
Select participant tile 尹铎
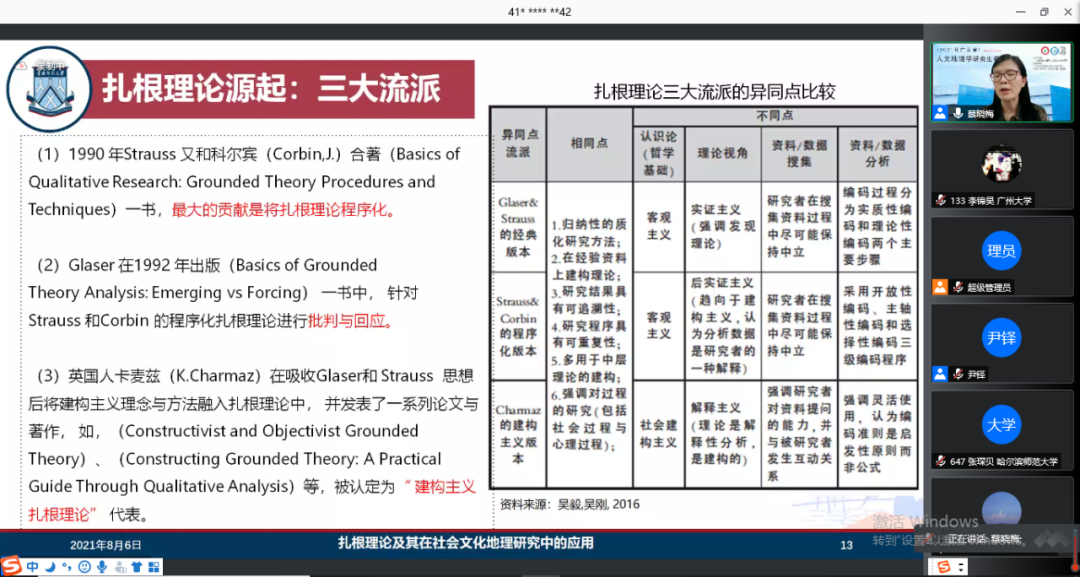(x=1001, y=344)
